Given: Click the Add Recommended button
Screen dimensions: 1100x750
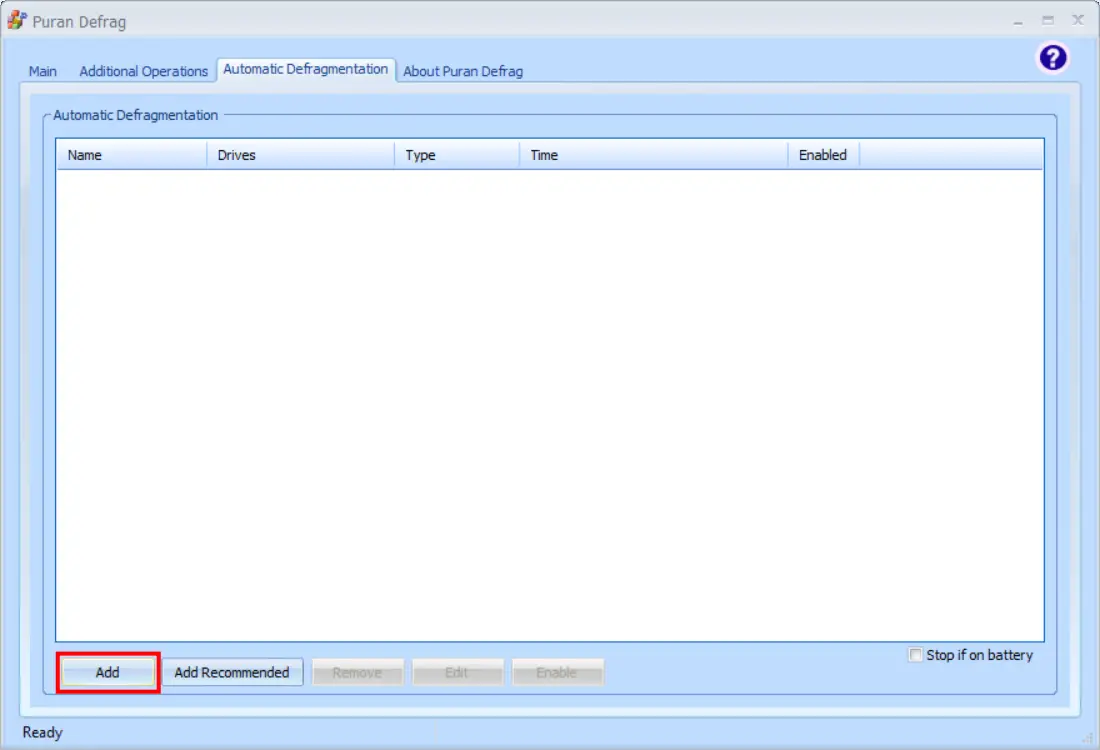Looking at the screenshot, I should coord(232,672).
